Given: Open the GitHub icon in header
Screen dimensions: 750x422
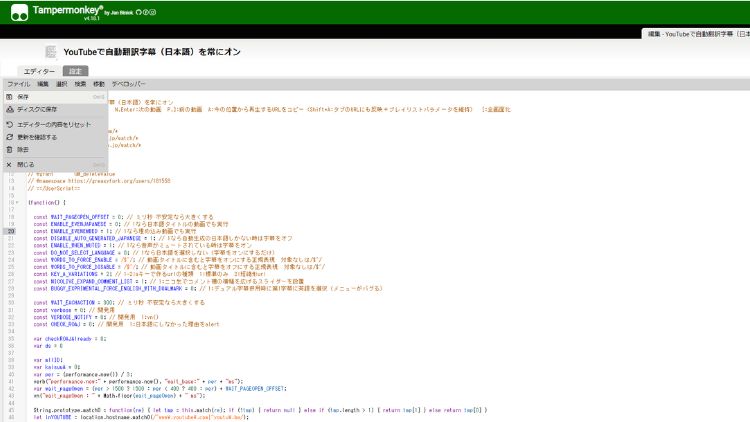Looking at the screenshot, I should (139, 12).
